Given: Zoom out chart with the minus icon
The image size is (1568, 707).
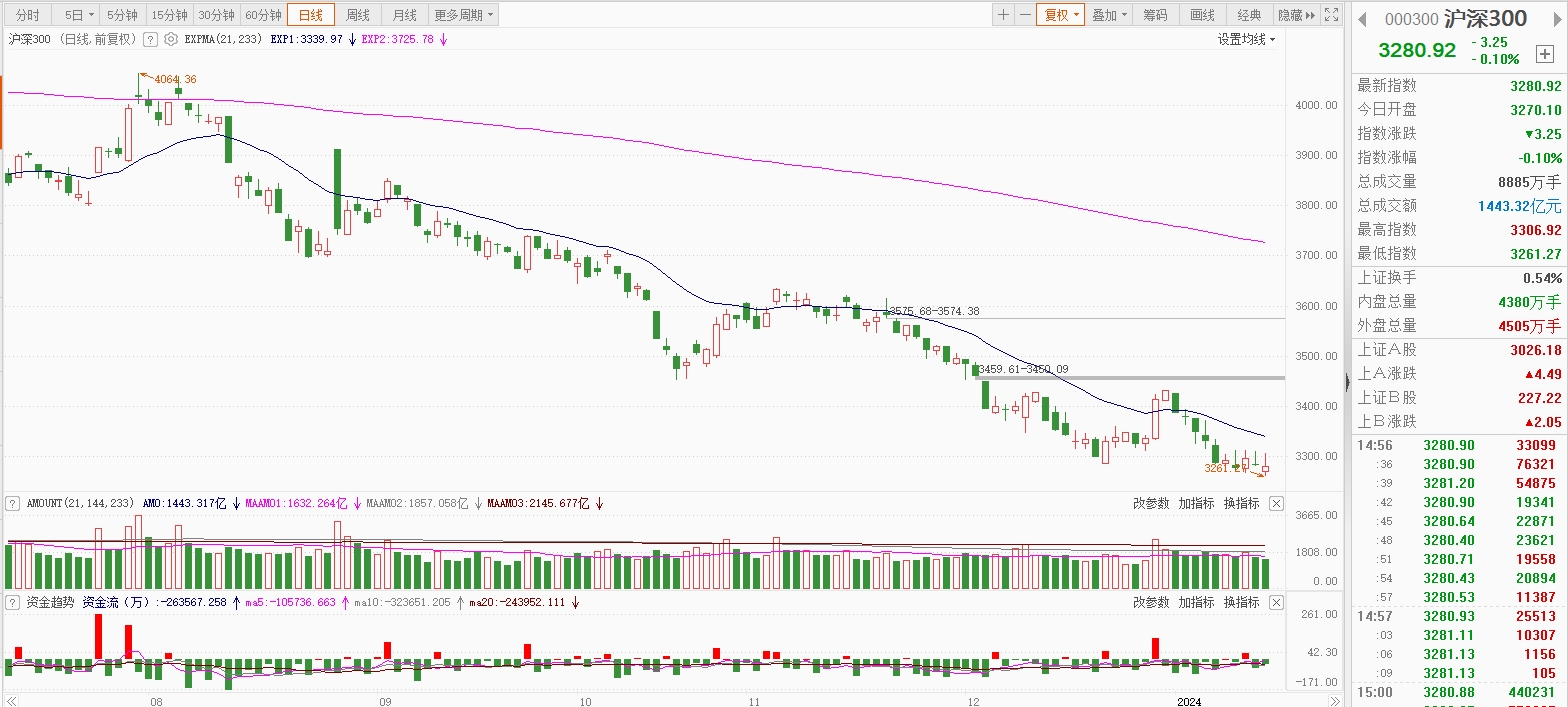Looking at the screenshot, I should point(1025,15).
